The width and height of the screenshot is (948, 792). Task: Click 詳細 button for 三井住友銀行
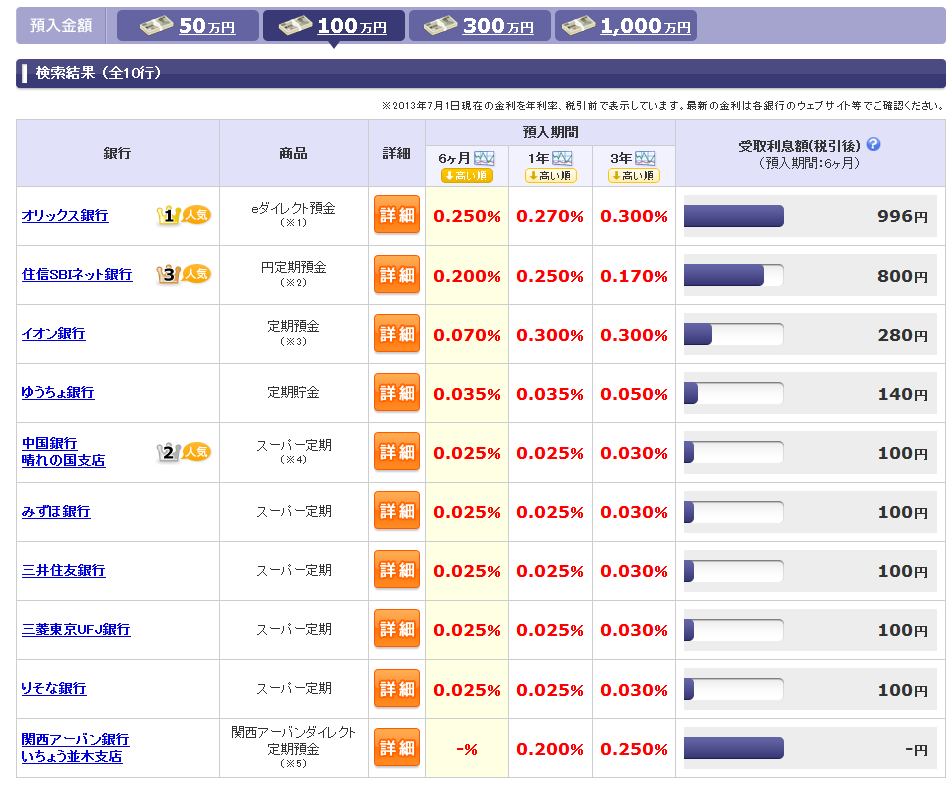(x=397, y=569)
